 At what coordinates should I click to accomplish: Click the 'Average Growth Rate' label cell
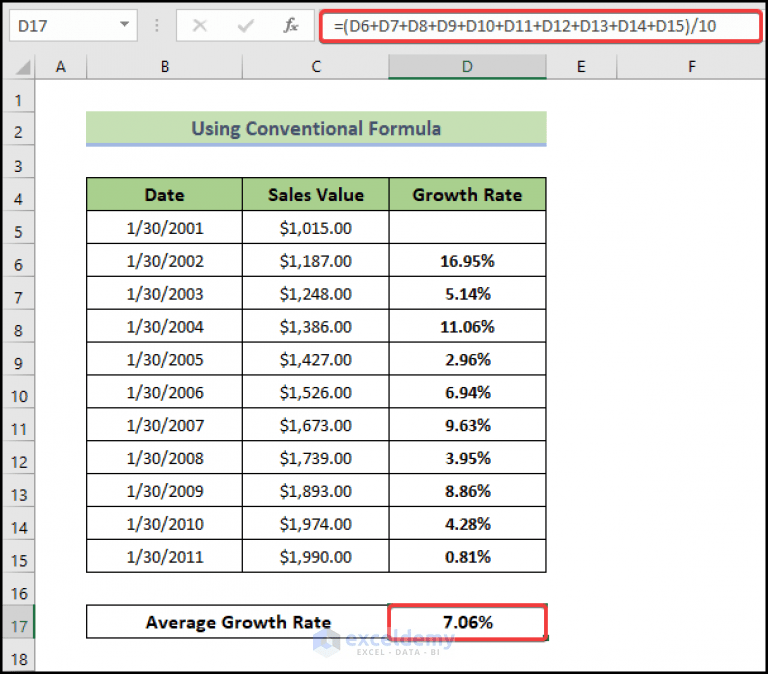point(238,622)
